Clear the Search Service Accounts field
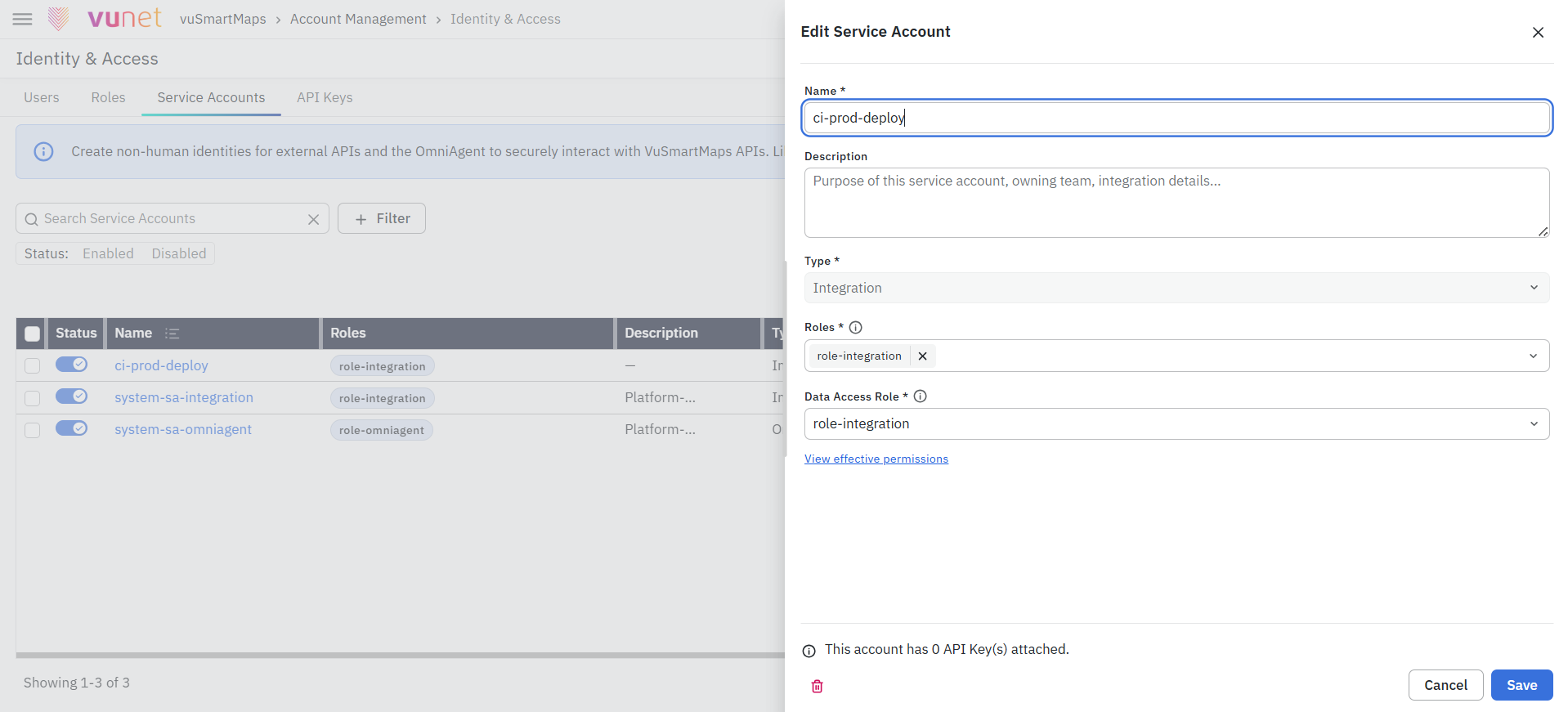 click(x=313, y=219)
